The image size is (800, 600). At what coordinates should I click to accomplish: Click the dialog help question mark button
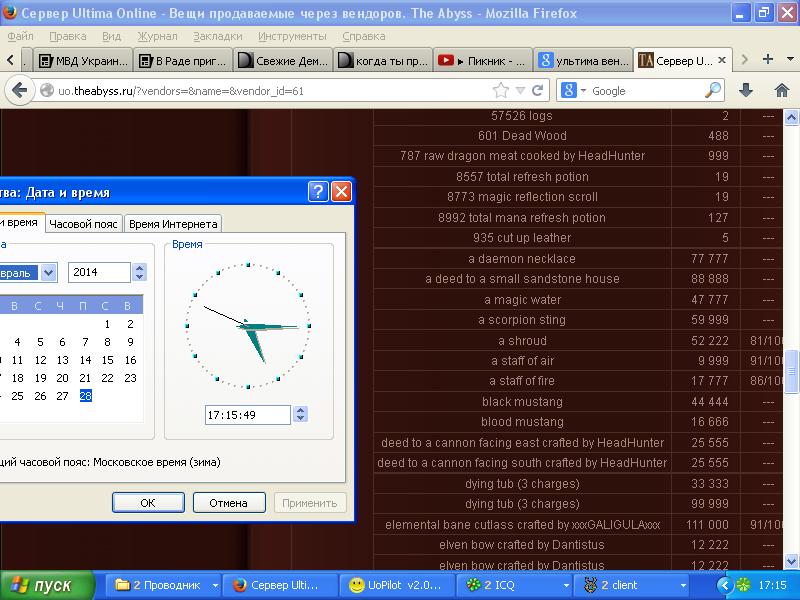[x=317, y=192]
